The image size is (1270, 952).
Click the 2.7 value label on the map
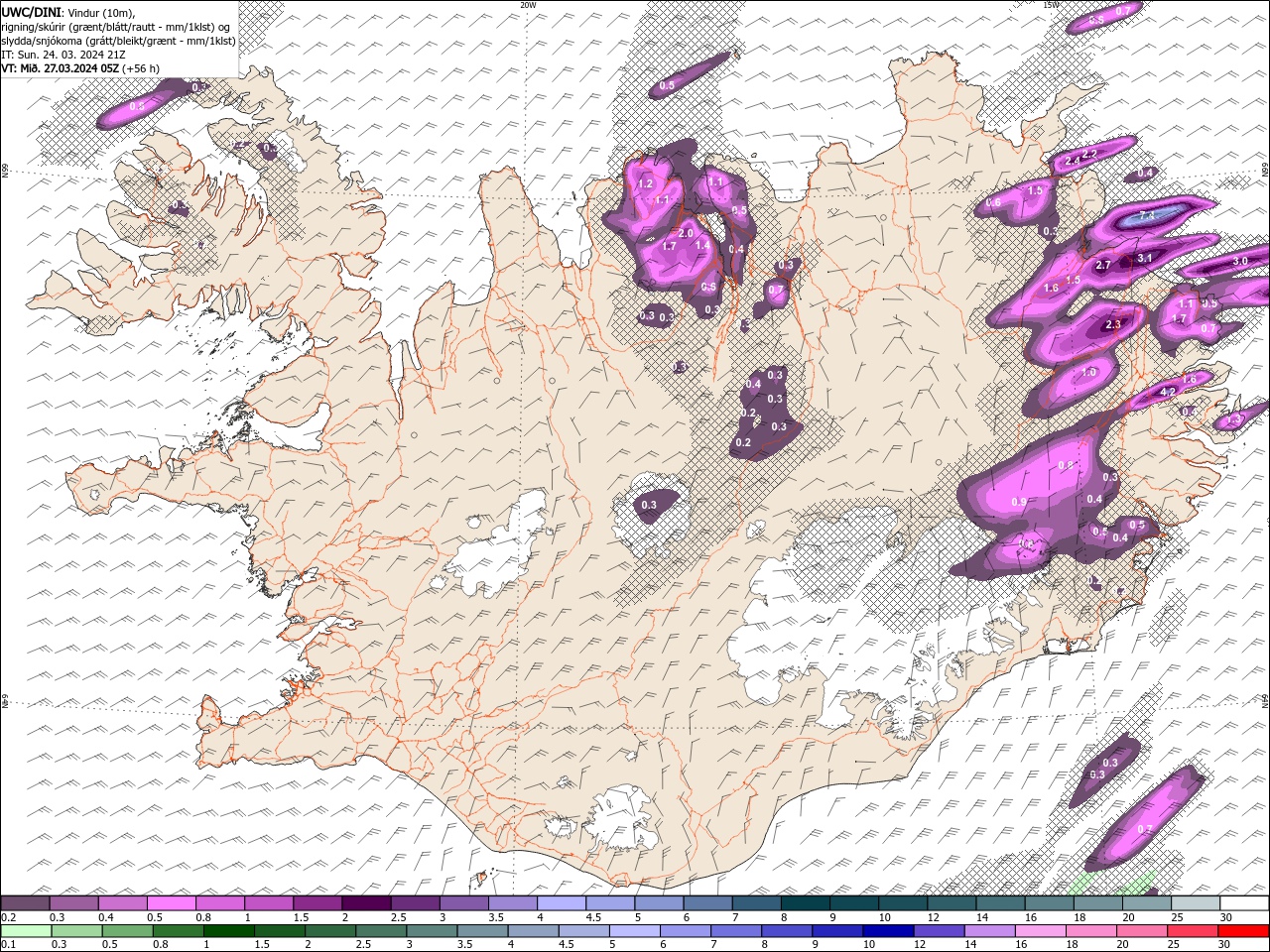(x=1103, y=265)
